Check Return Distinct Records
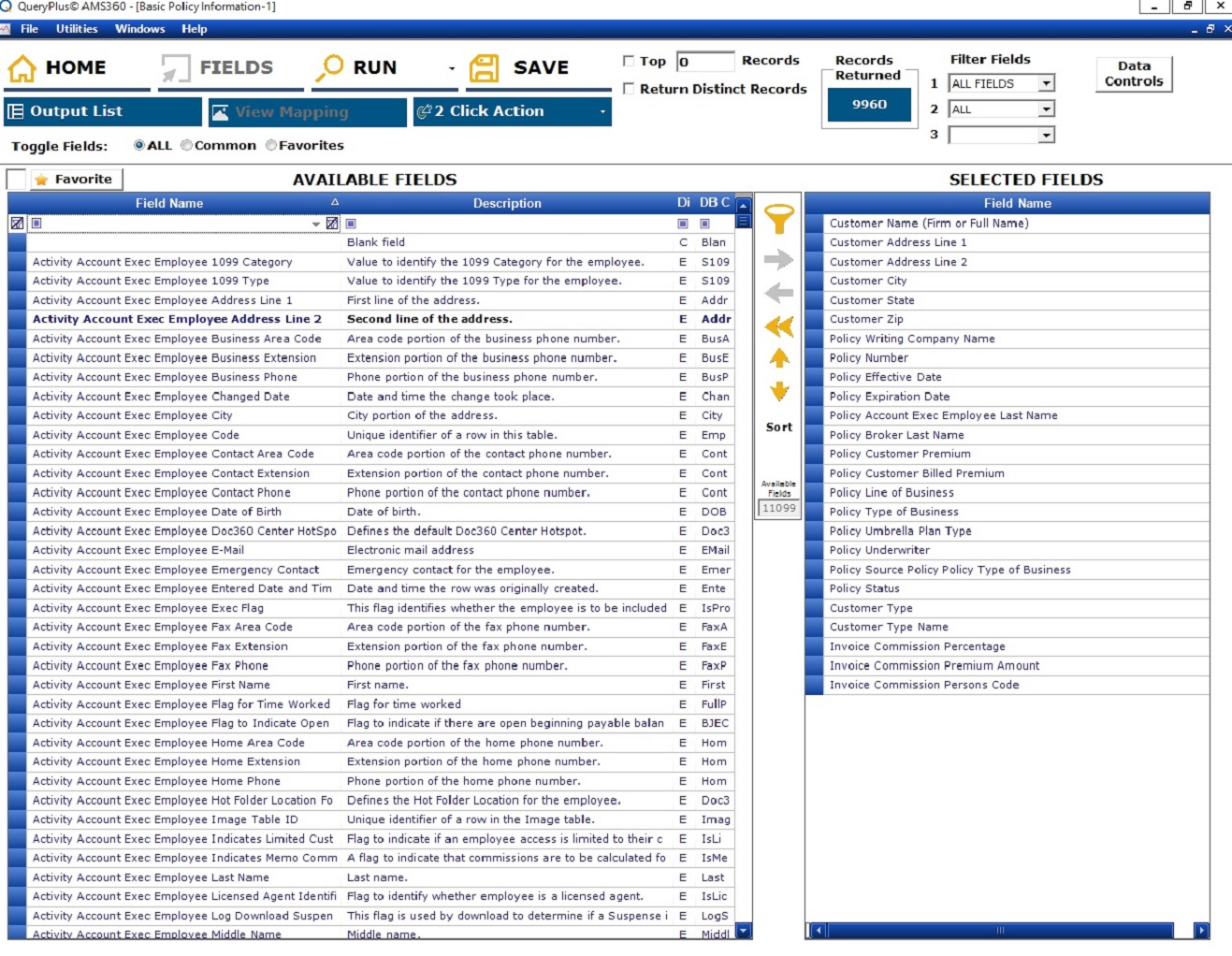1232x956 pixels. (629, 89)
